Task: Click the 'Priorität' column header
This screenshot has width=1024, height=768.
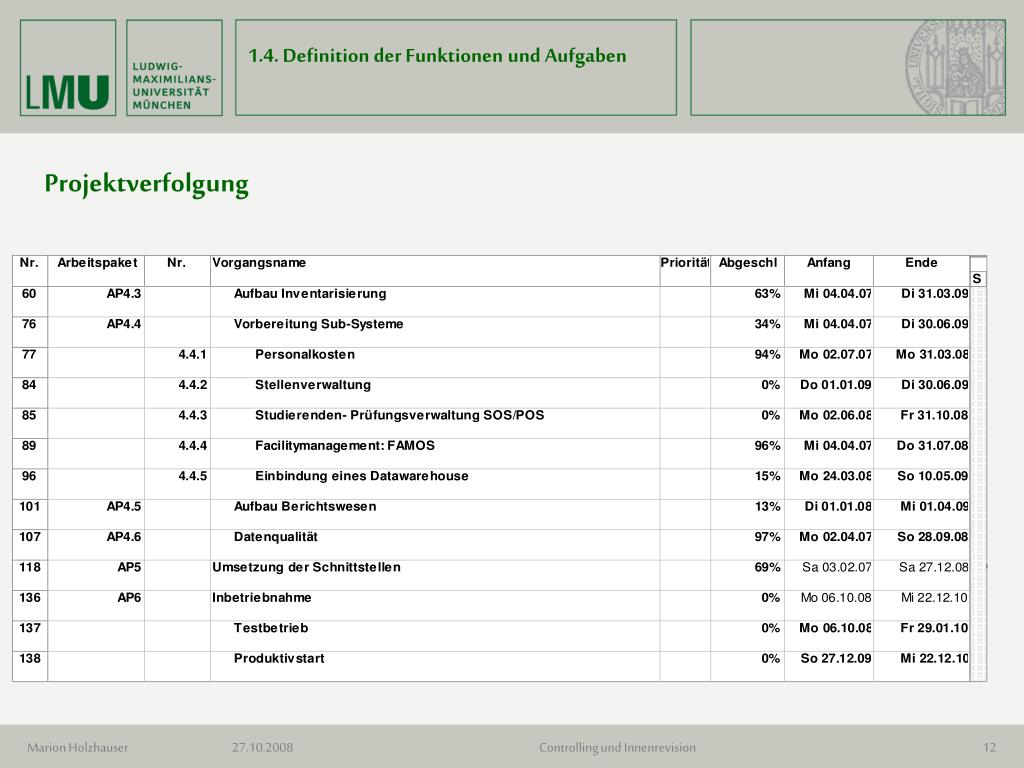Action: click(684, 263)
